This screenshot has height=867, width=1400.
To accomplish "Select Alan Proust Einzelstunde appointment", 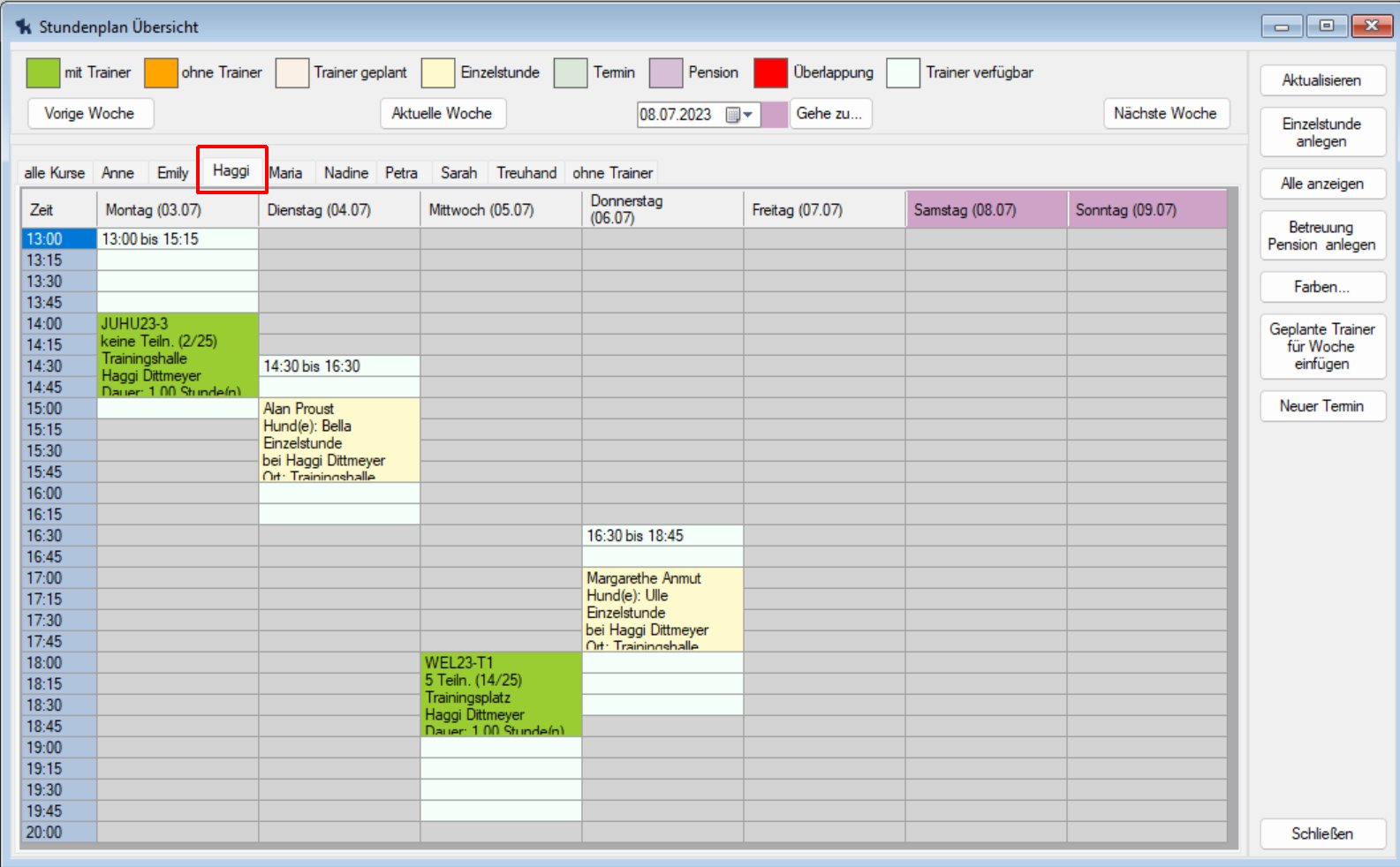I will (339, 441).
